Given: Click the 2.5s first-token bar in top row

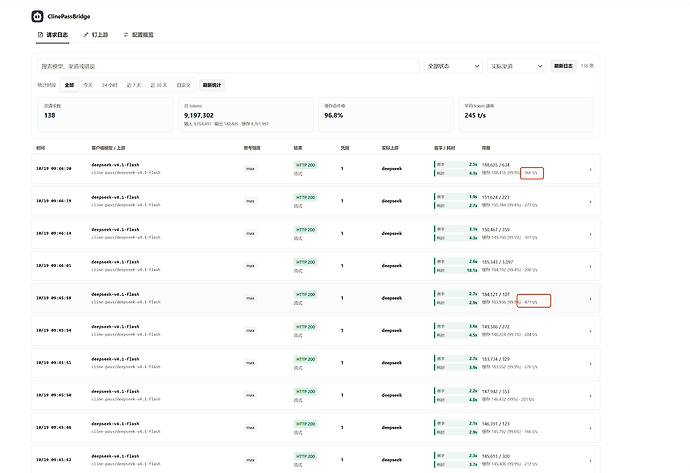Looking at the screenshot, I should (456, 165).
